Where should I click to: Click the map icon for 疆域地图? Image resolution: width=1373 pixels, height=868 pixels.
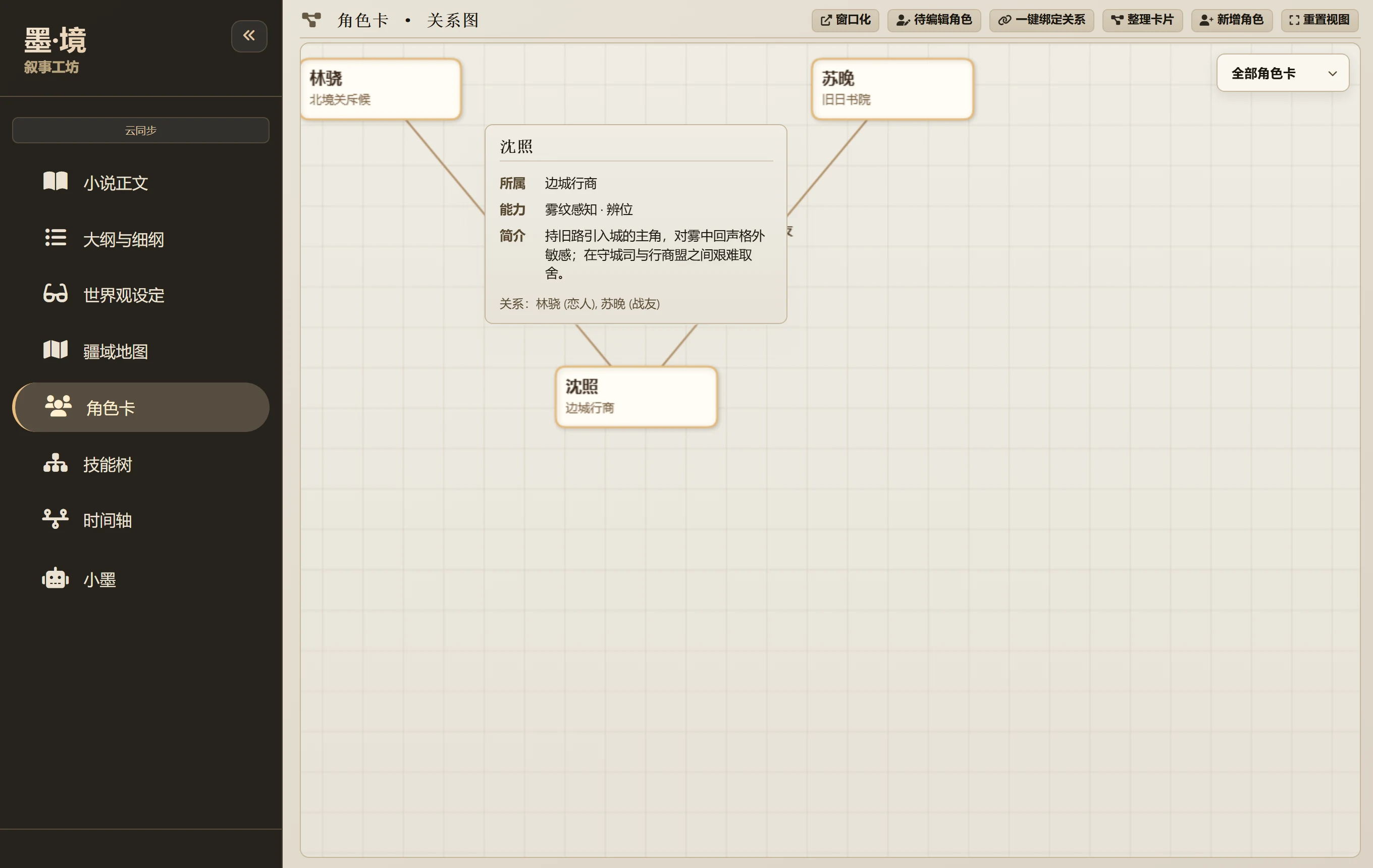(x=56, y=349)
